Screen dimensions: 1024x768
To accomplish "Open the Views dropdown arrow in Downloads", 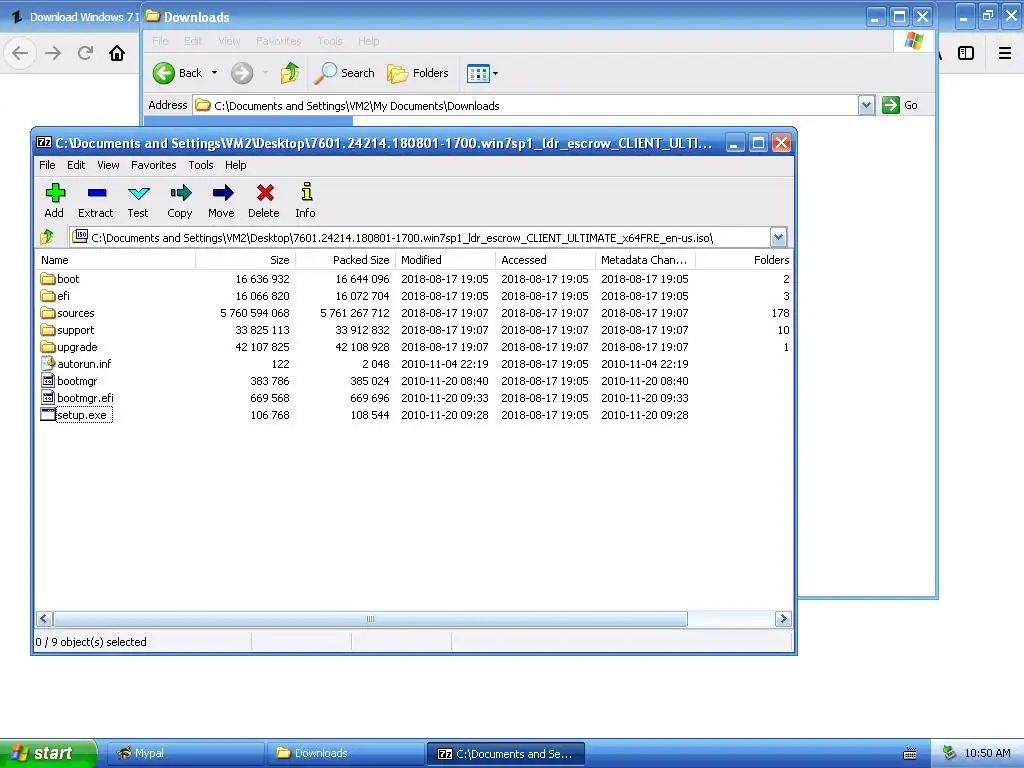I will point(495,73).
